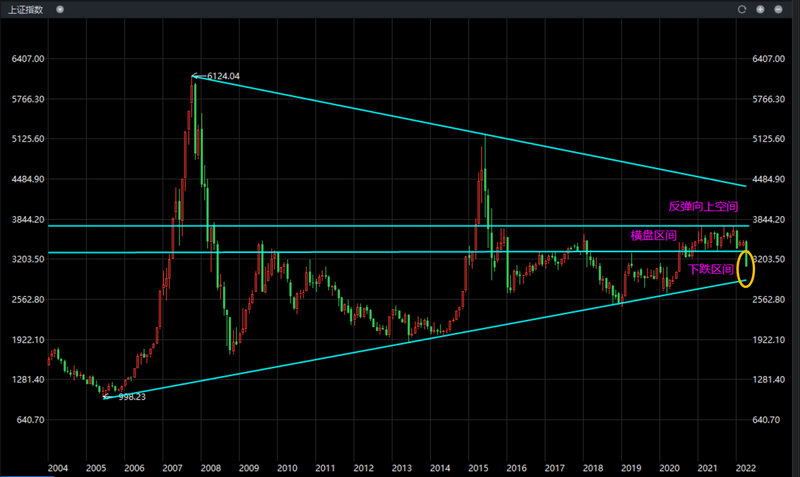Click the 3844.20 price on right axis
This screenshot has height=477, width=800.
pos(773,219)
